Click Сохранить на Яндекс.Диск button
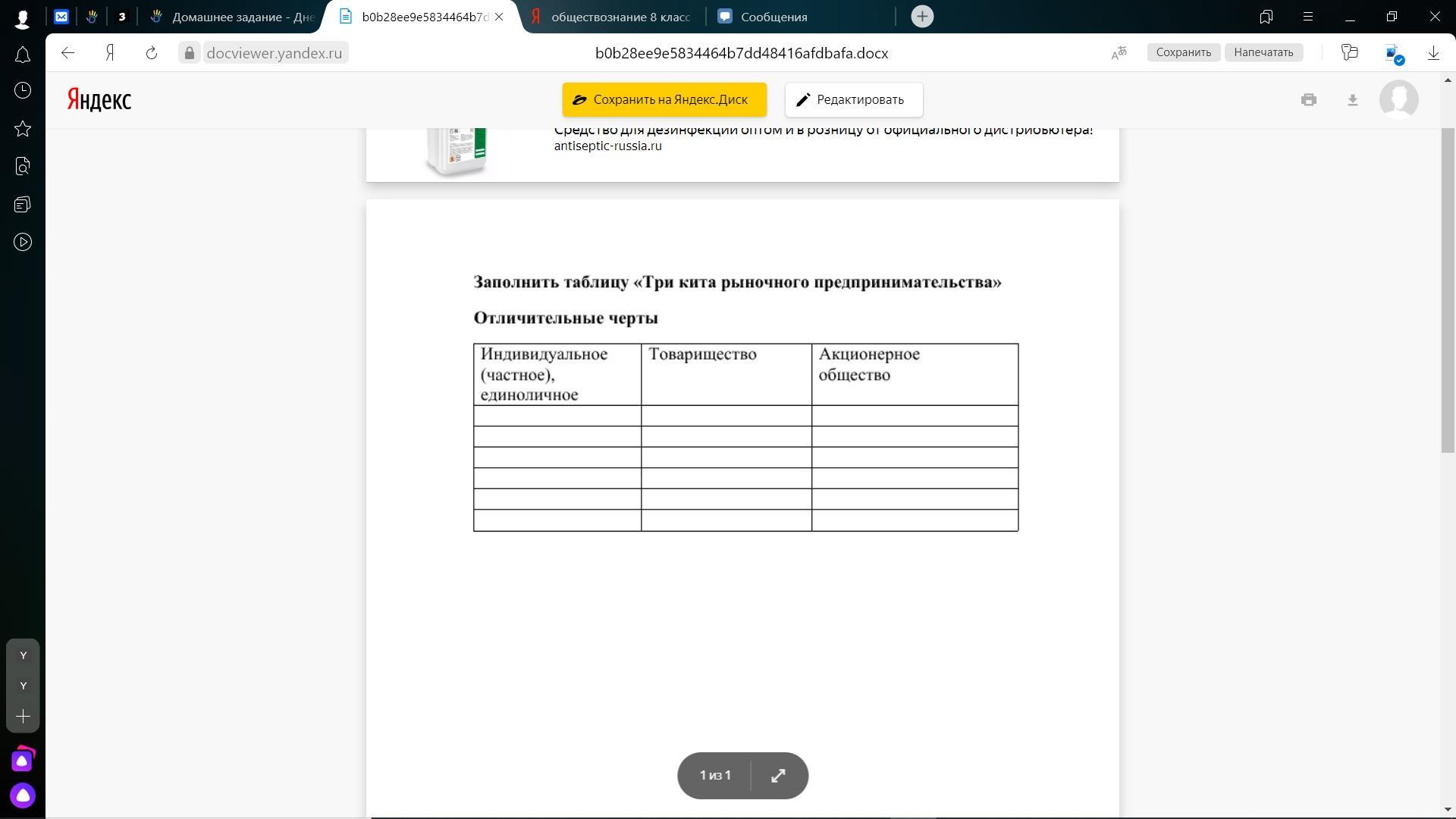 tap(664, 100)
